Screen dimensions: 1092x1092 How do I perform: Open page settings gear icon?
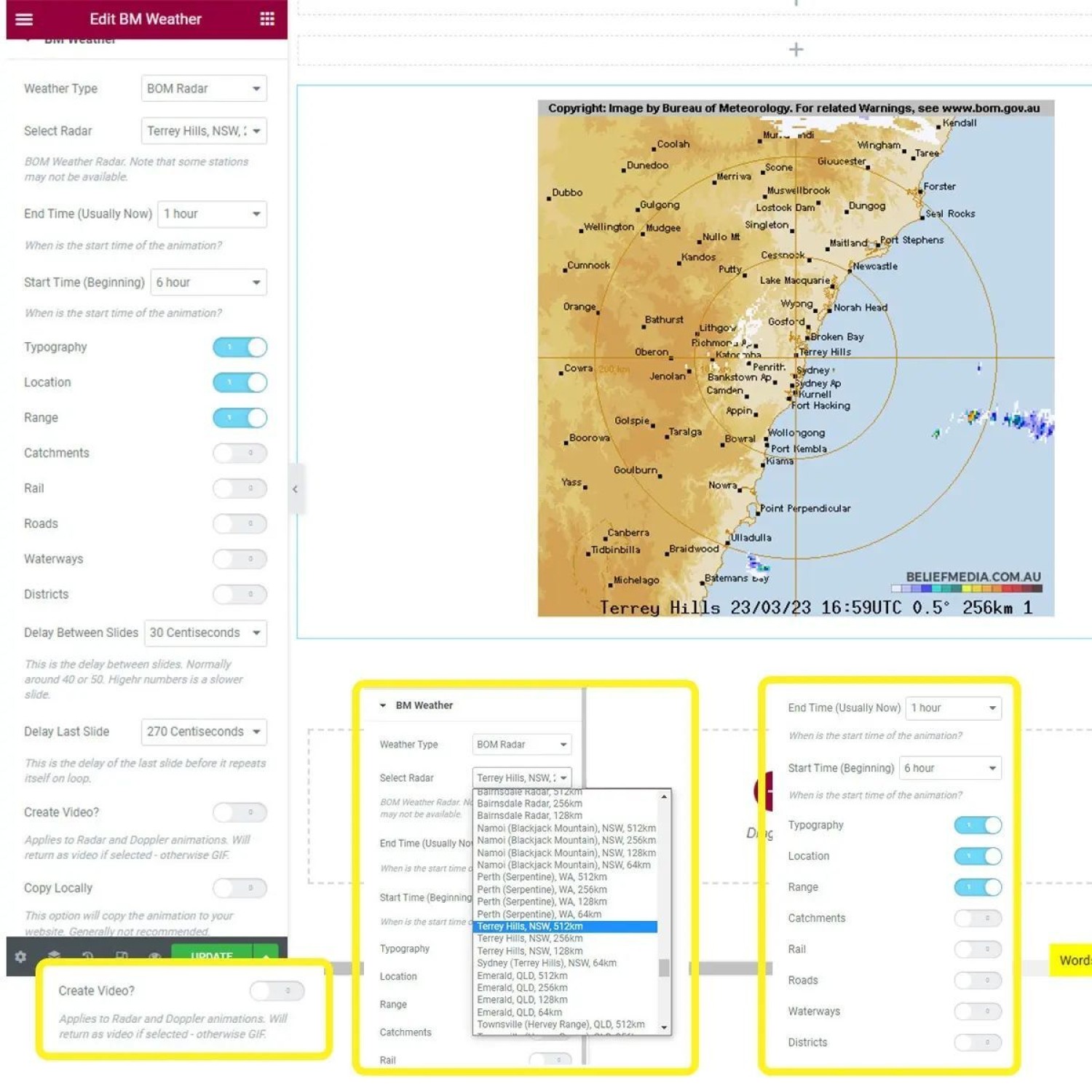(20, 956)
